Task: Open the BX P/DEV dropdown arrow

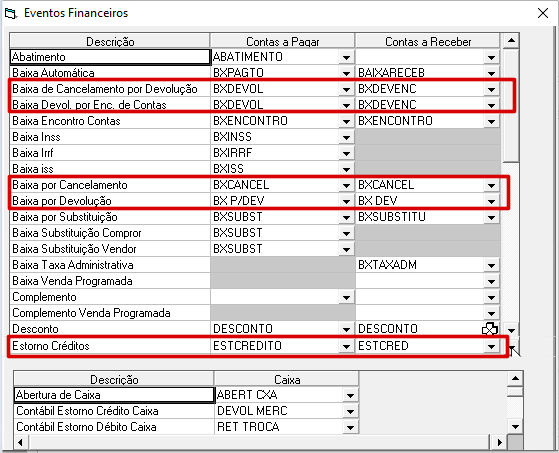Action: click(x=346, y=201)
